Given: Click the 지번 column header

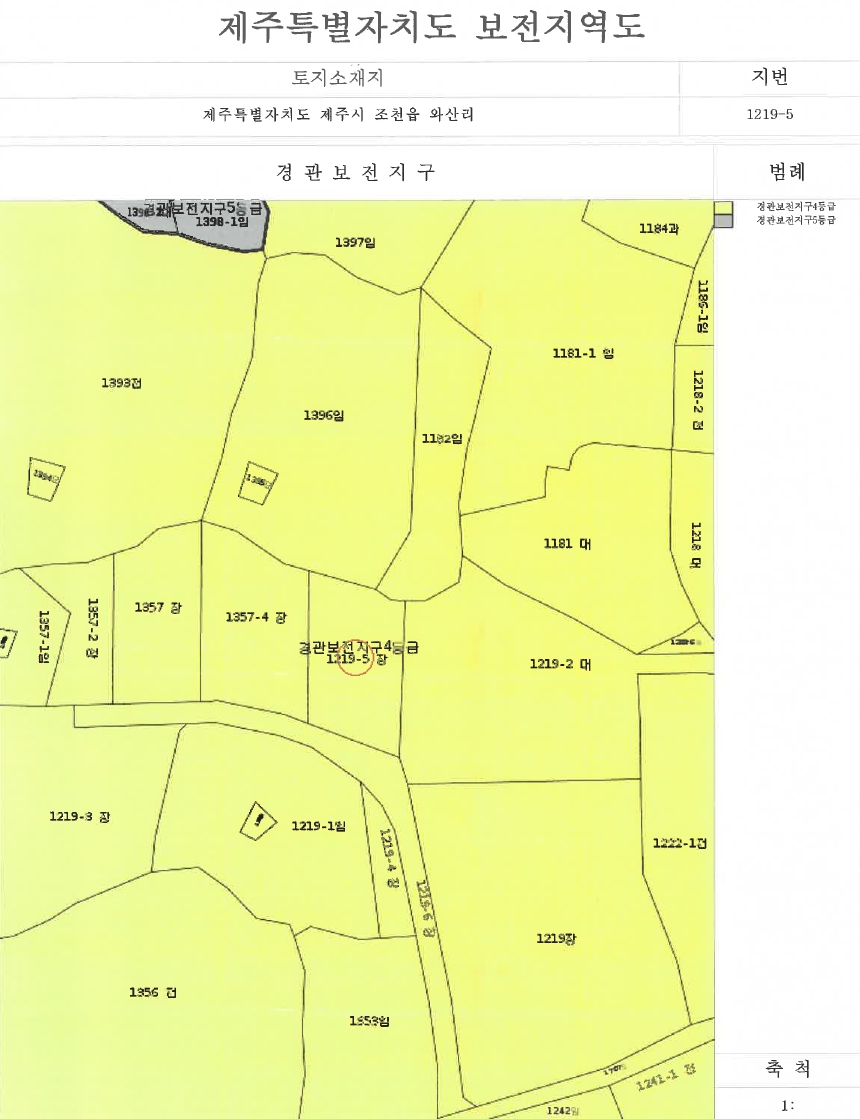Looking at the screenshot, I should click(x=769, y=76).
